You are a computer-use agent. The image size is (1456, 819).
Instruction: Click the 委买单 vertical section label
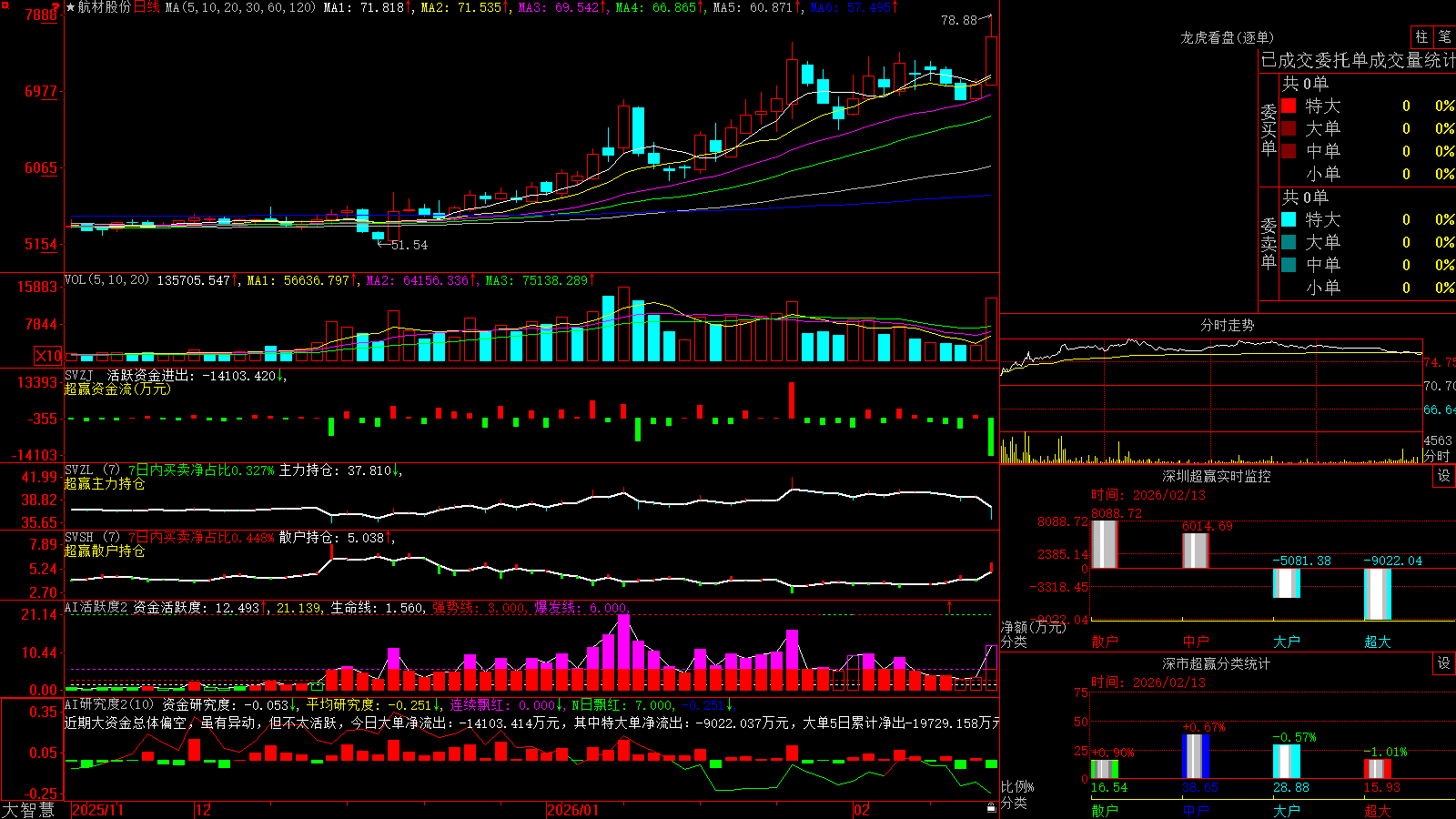(x=1269, y=129)
